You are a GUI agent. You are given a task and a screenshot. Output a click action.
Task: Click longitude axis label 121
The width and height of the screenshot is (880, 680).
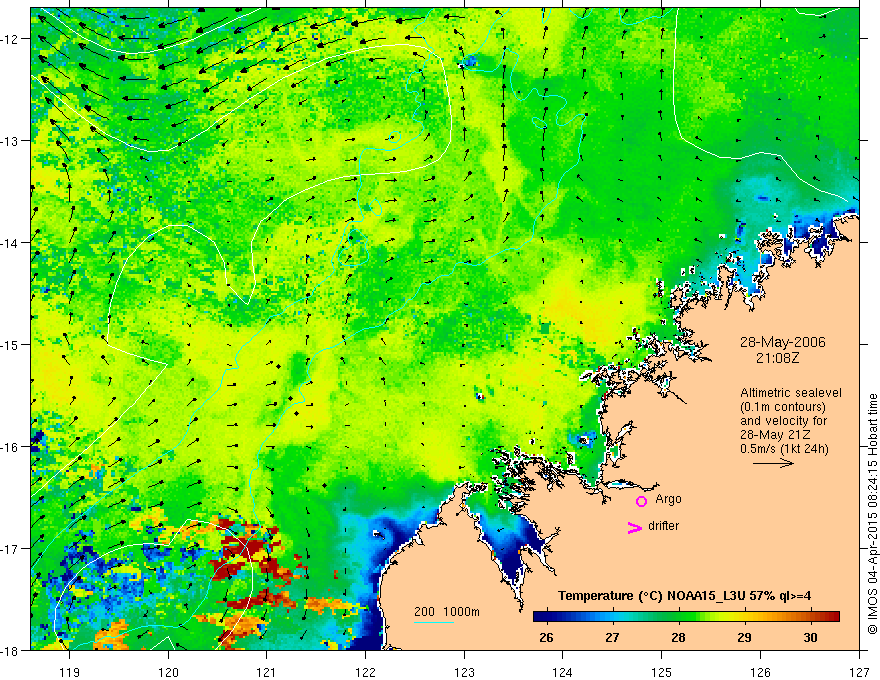click(267, 672)
